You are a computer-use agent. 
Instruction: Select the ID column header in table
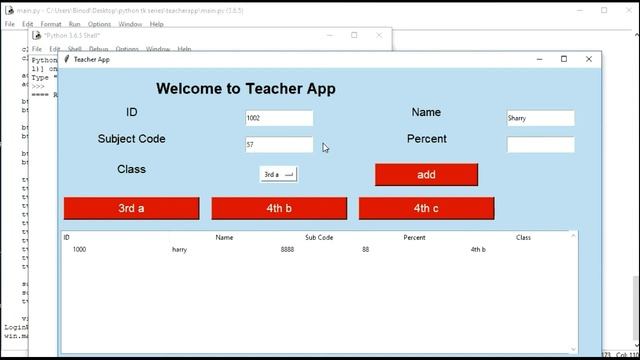point(67,237)
